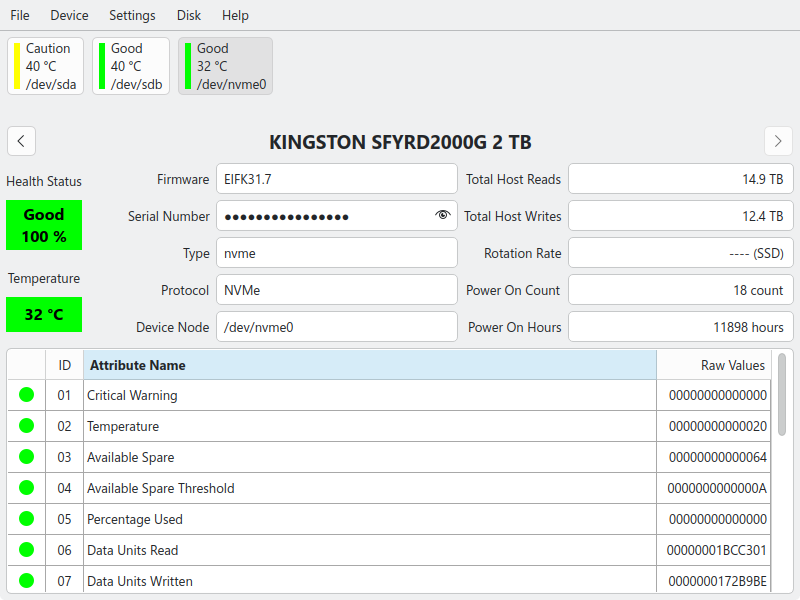Reveal serial number with eye icon
Image resolution: width=800 pixels, height=600 pixels.
pyautogui.click(x=442, y=215)
